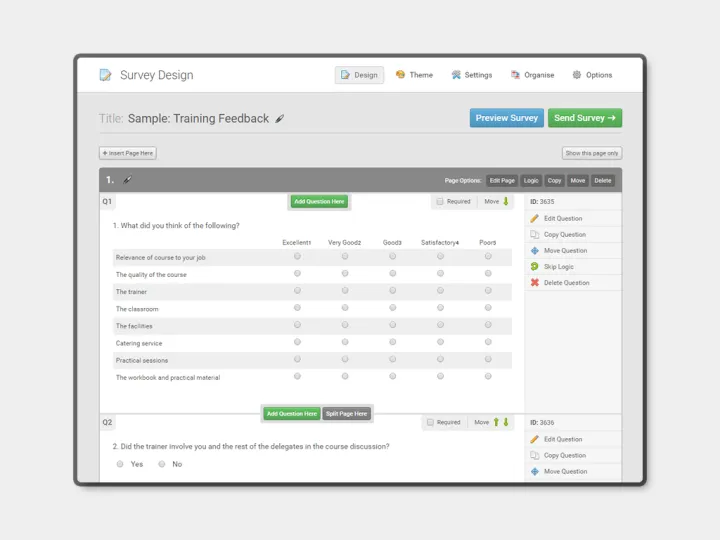Select Poor for The facilities

point(488,325)
